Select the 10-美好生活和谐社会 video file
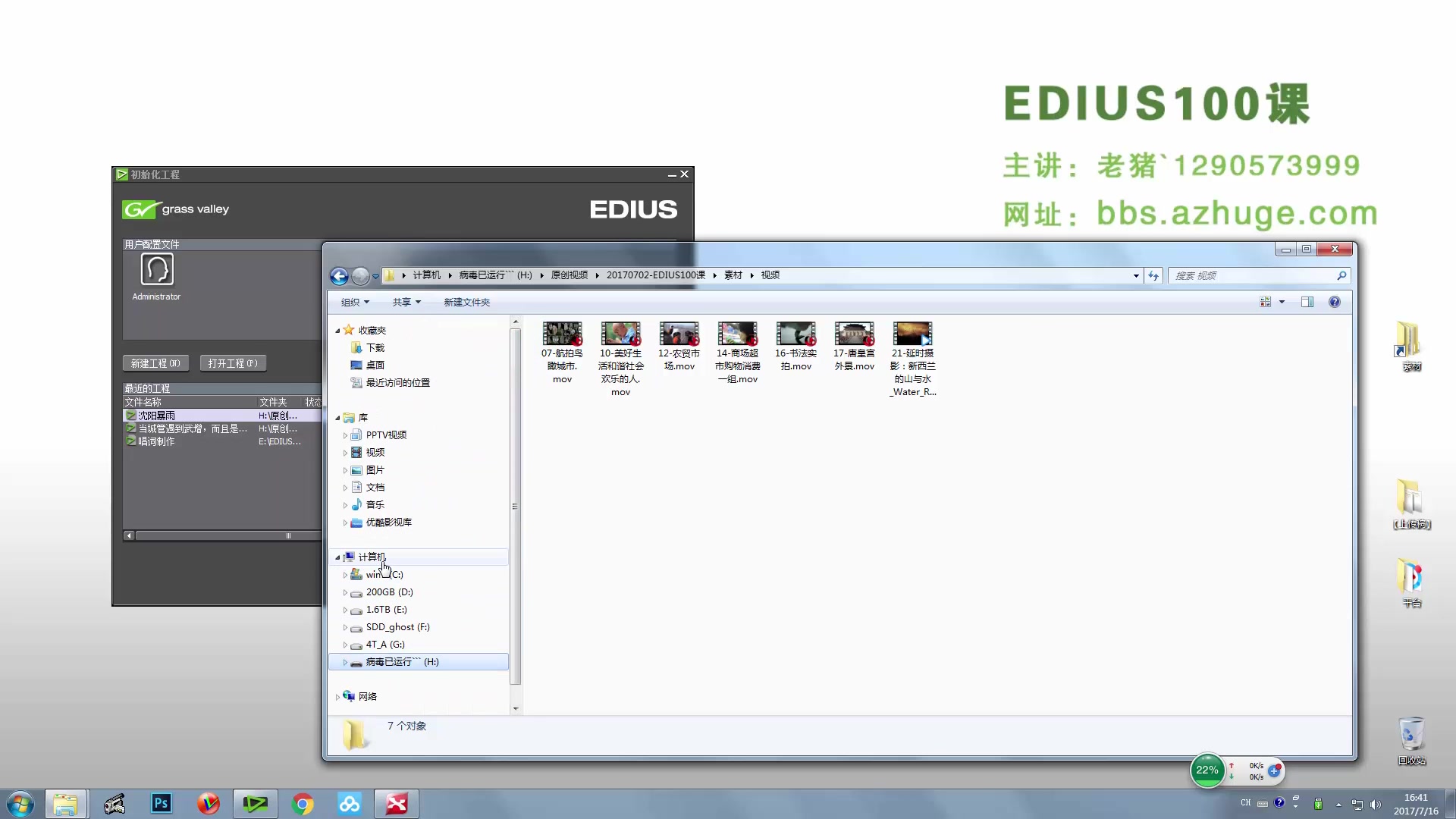The image size is (1456, 819). click(620, 358)
